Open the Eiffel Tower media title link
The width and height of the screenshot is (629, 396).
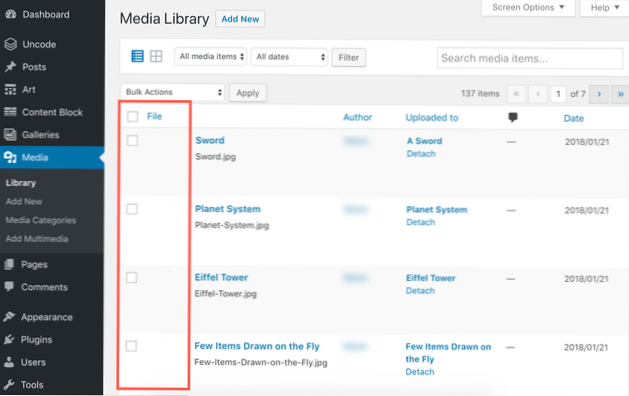pyautogui.click(x=221, y=278)
